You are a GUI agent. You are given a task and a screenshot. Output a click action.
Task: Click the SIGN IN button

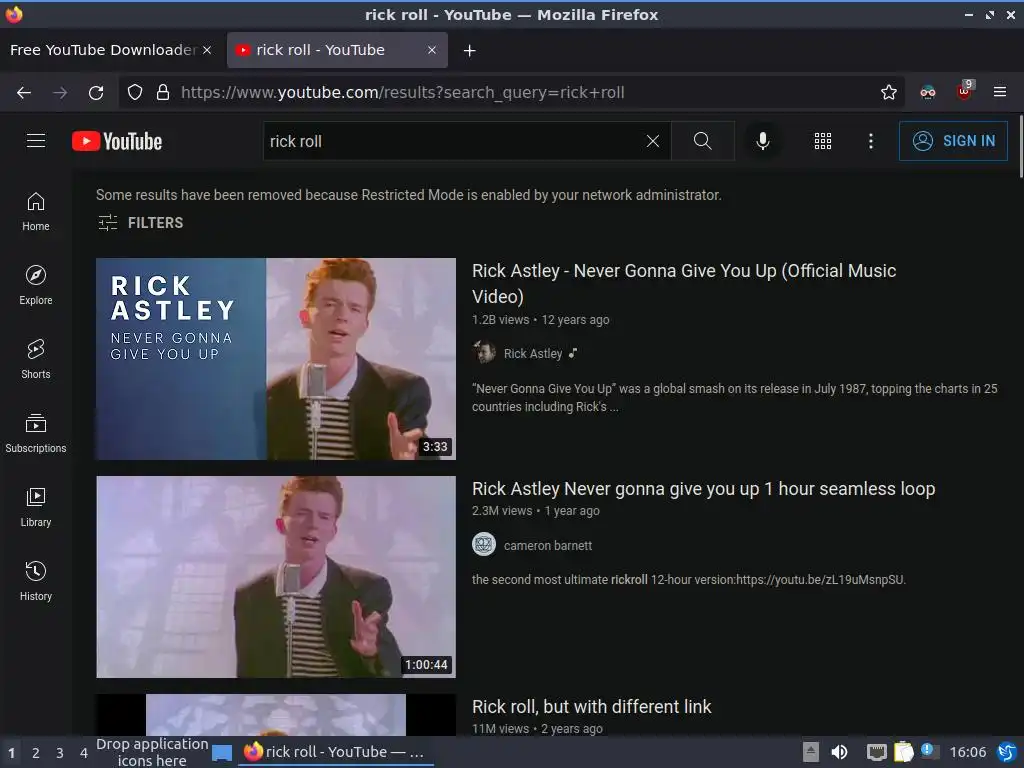tap(953, 141)
